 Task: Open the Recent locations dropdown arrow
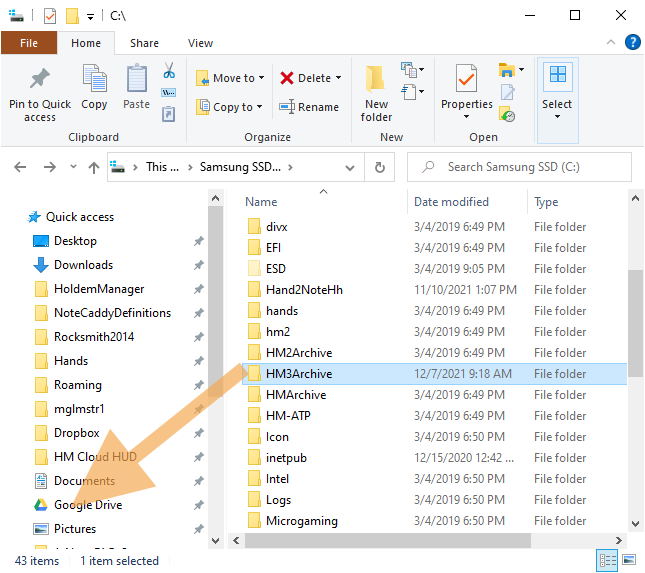[73, 167]
